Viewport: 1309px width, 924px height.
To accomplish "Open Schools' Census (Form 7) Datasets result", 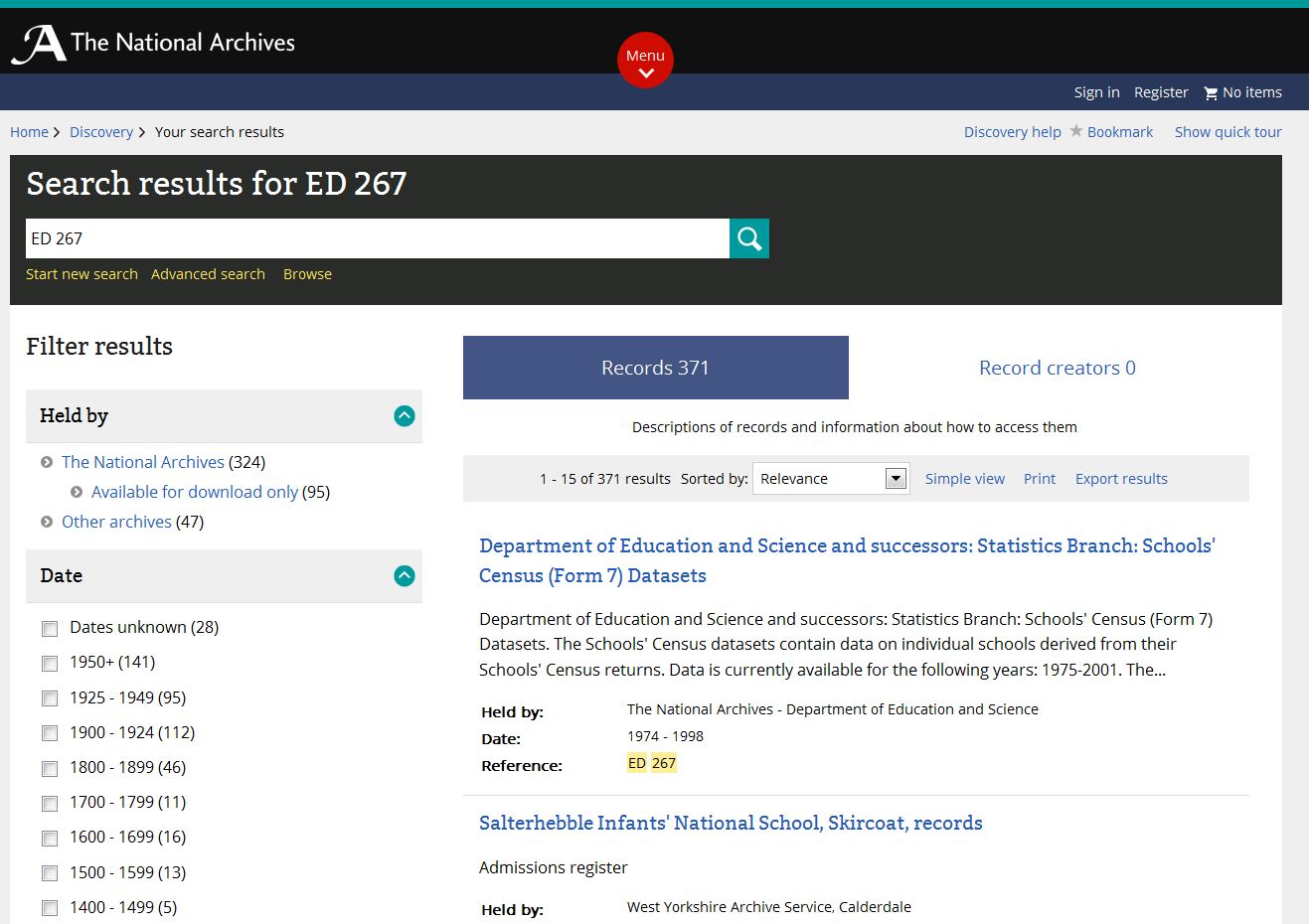I will click(847, 560).
